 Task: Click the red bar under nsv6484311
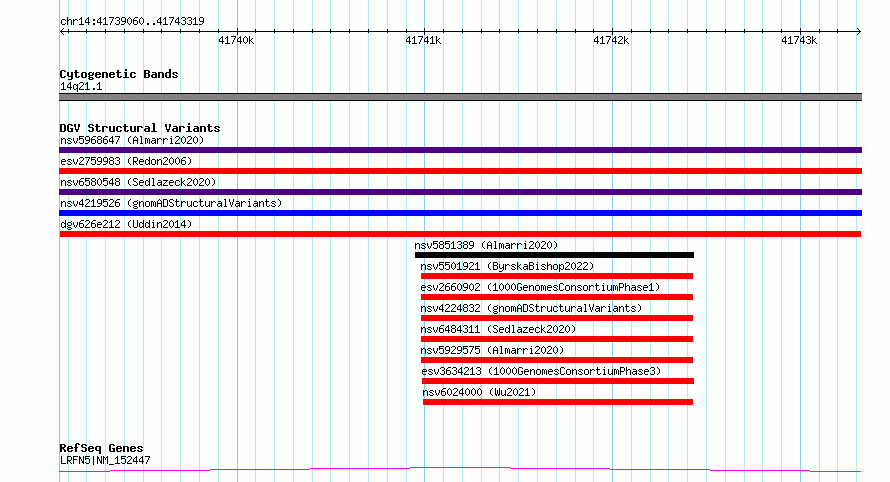557,339
